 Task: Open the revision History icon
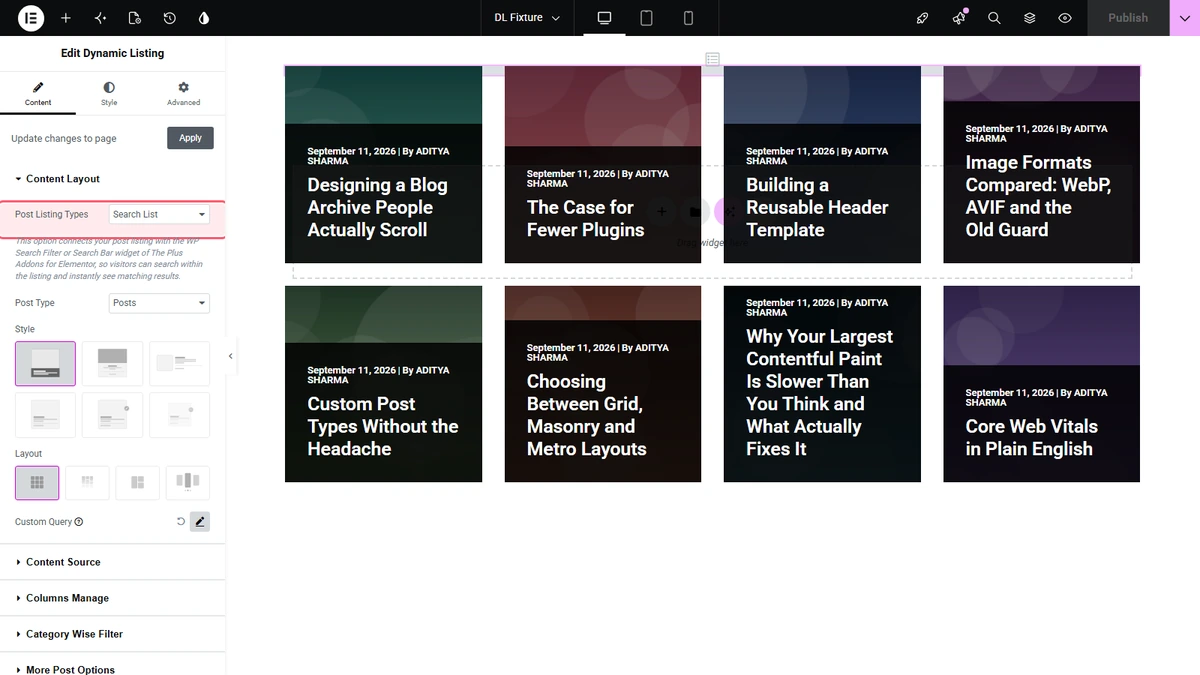(170, 18)
